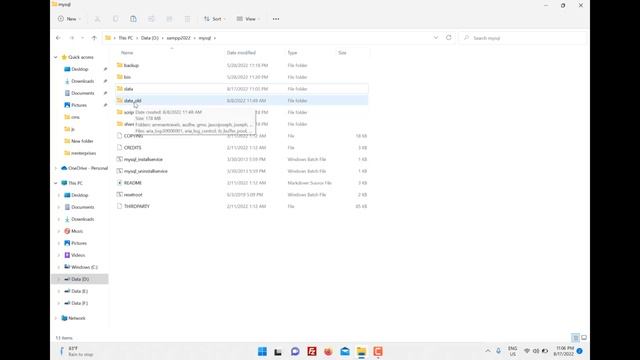The height and width of the screenshot is (360, 640).
Task: Click the File Explorer taskbar icon
Action: [361, 351]
